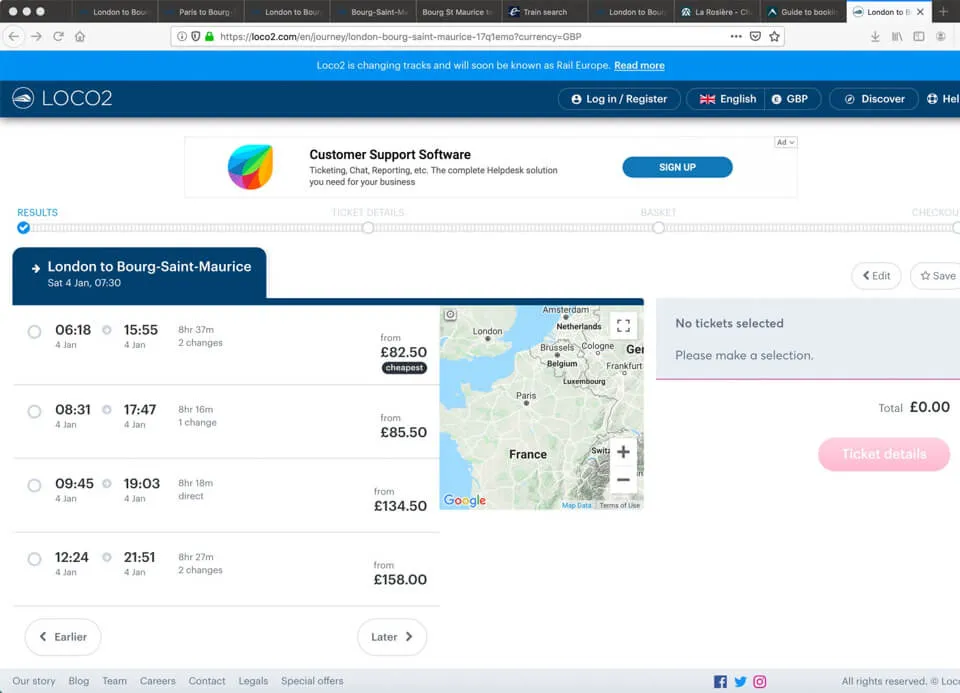This screenshot has height=693, width=960.
Task: Click the browser address bar URL
Action: point(401,37)
